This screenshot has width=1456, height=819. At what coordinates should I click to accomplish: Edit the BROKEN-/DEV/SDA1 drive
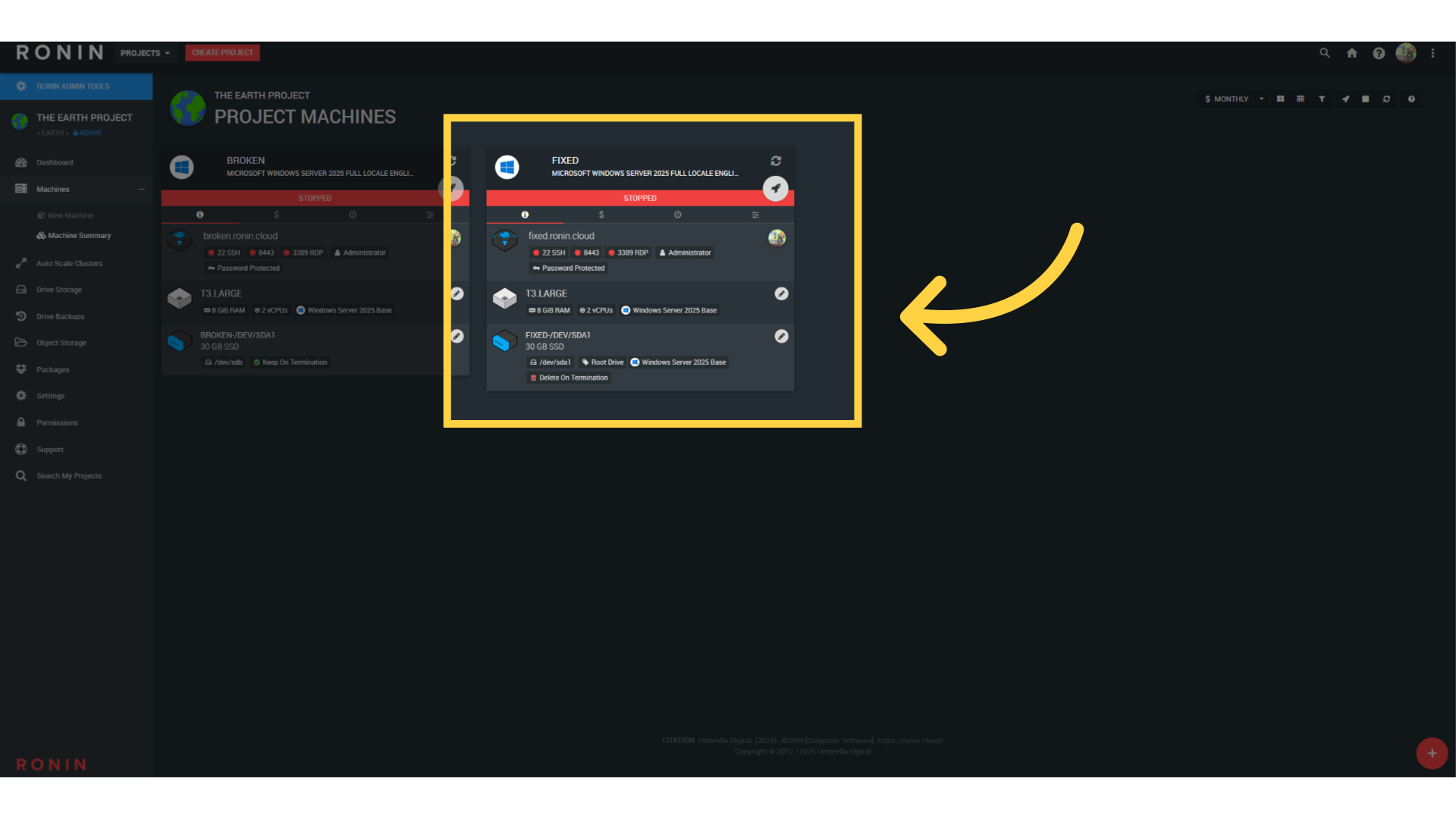tap(457, 336)
